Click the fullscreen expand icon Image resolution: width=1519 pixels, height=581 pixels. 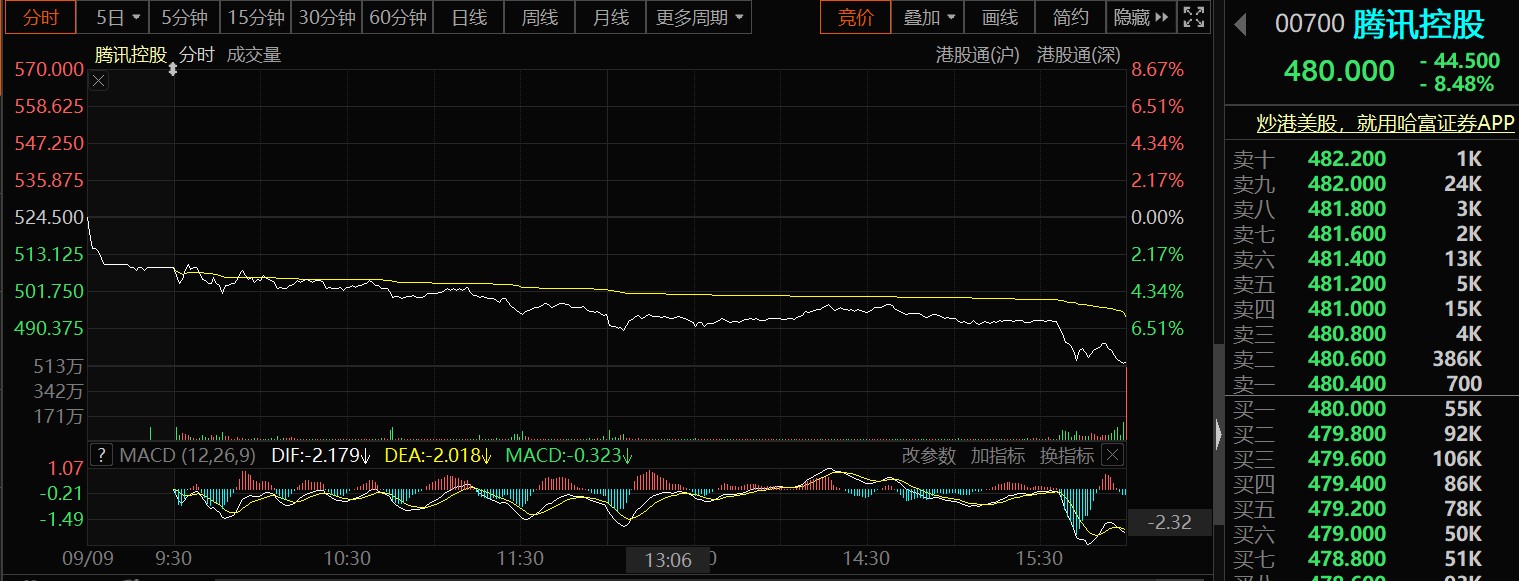(1193, 17)
